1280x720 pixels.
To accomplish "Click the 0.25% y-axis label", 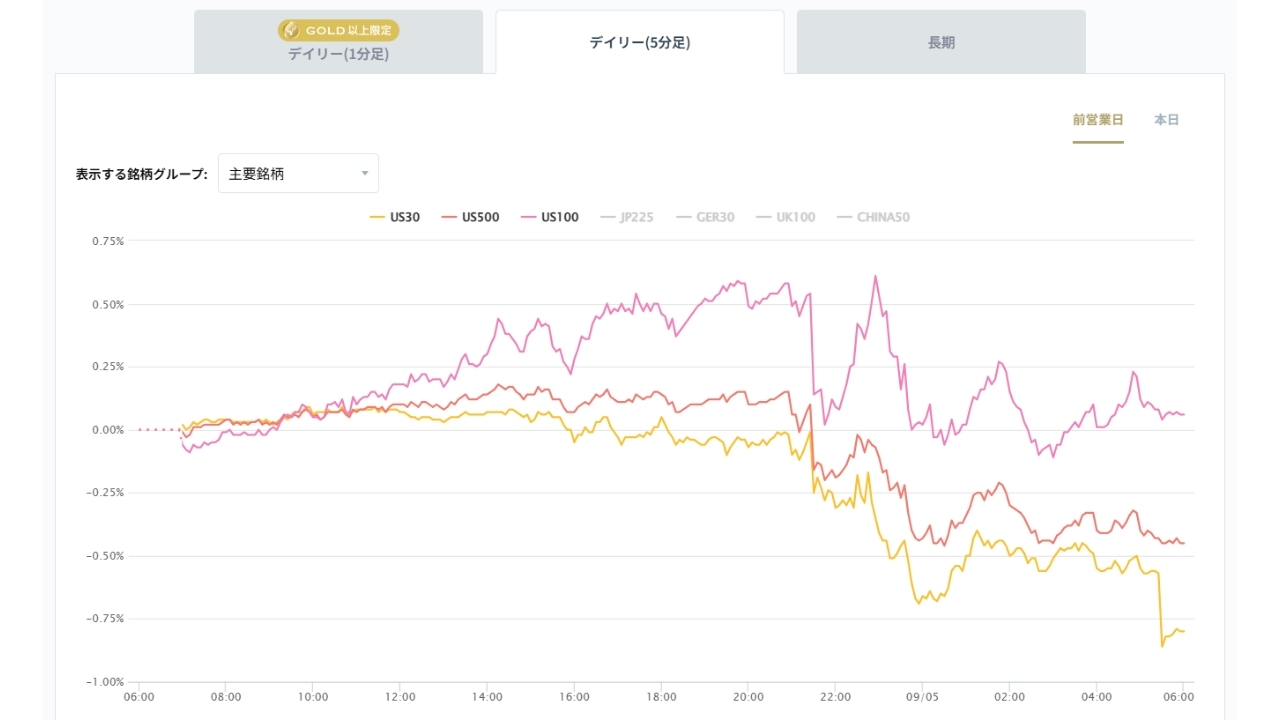I will [108, 367].
